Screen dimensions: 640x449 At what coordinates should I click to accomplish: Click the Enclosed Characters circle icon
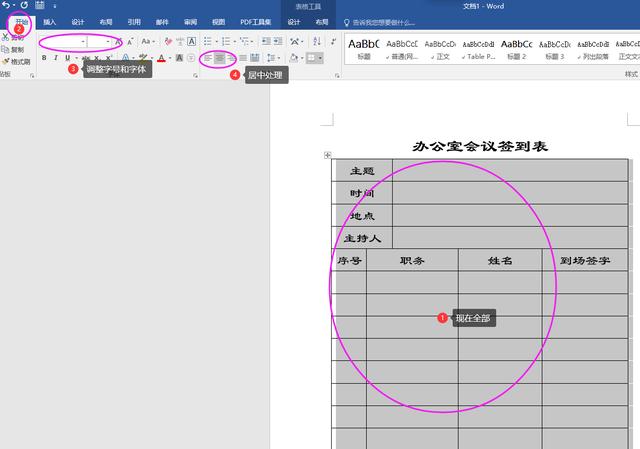[191, 58]
